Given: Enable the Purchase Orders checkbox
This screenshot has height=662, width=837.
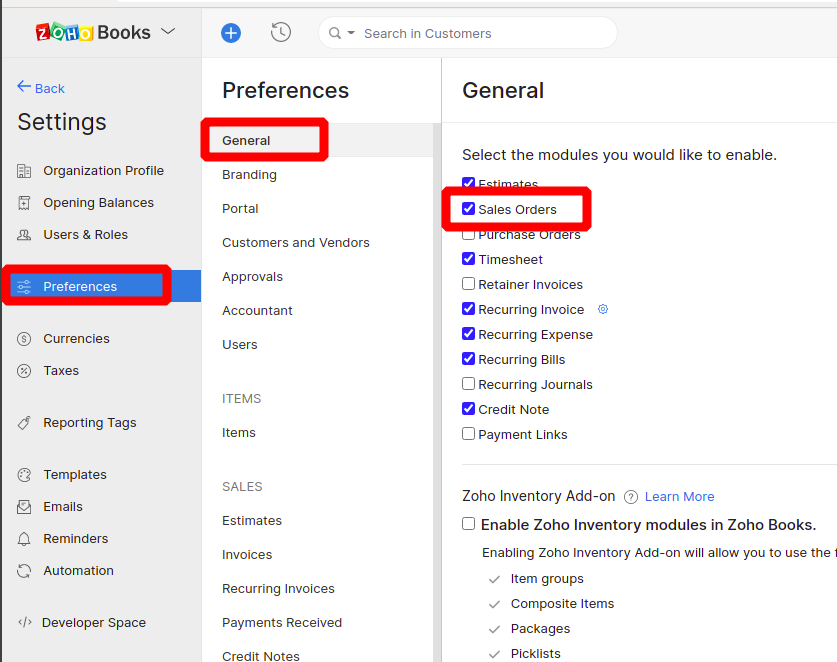Looking at the screenshot, I should [468, 235].
